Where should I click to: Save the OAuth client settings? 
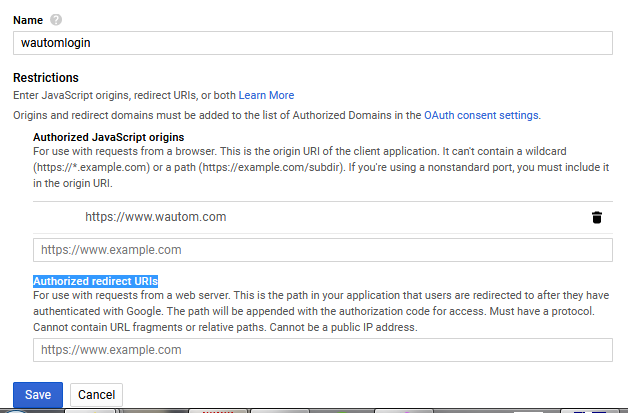[x=38, y=394]
